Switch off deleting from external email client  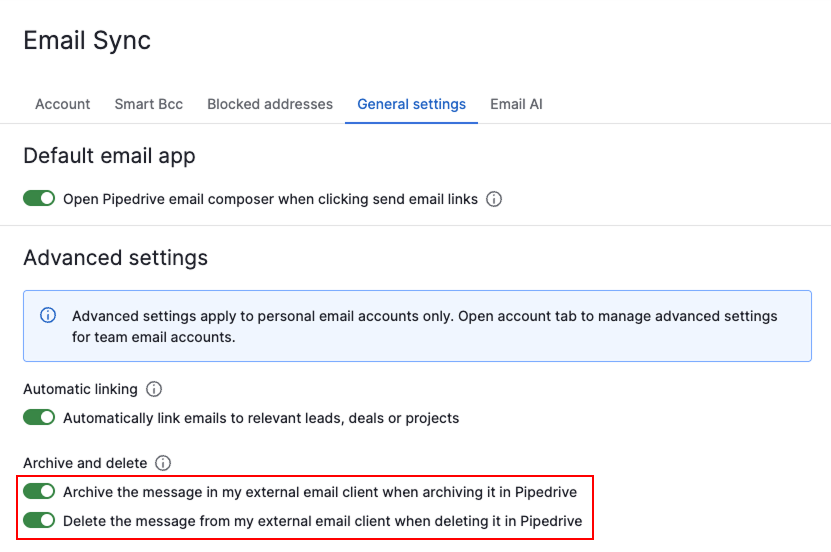[x=39, y=520]
